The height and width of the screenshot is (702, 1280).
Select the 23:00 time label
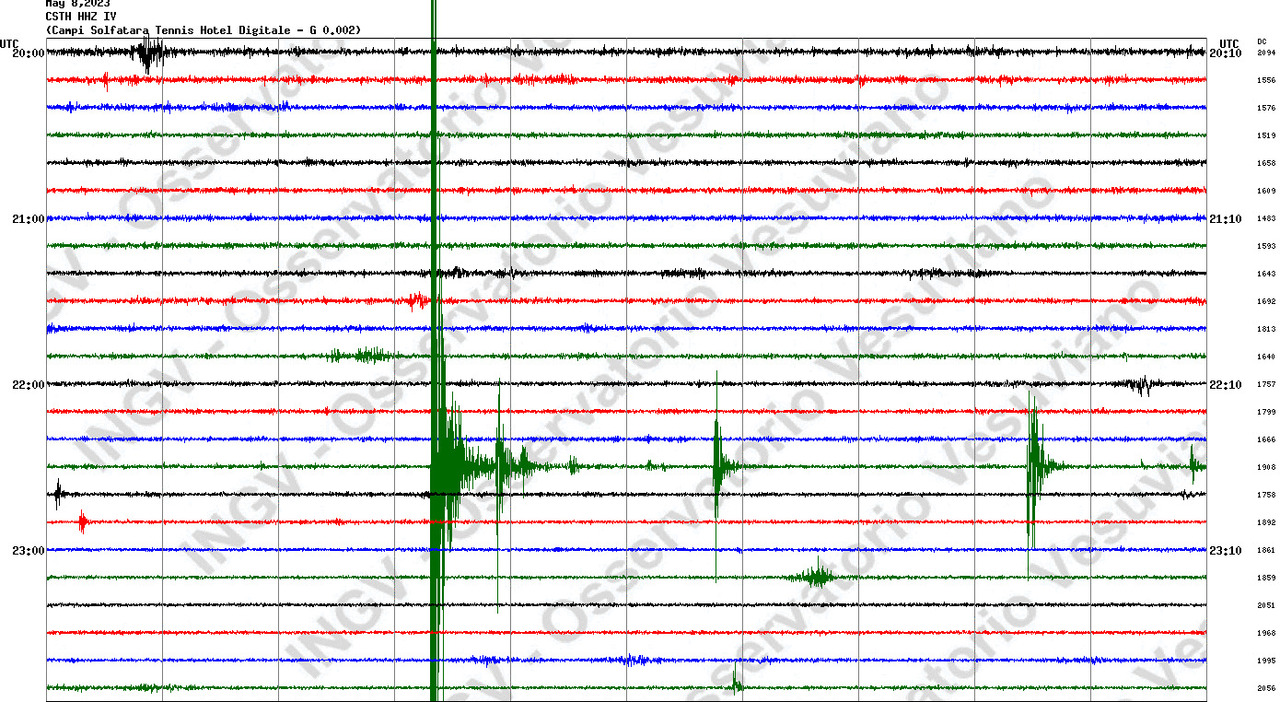pyautogui.click(x=28, y=551)
